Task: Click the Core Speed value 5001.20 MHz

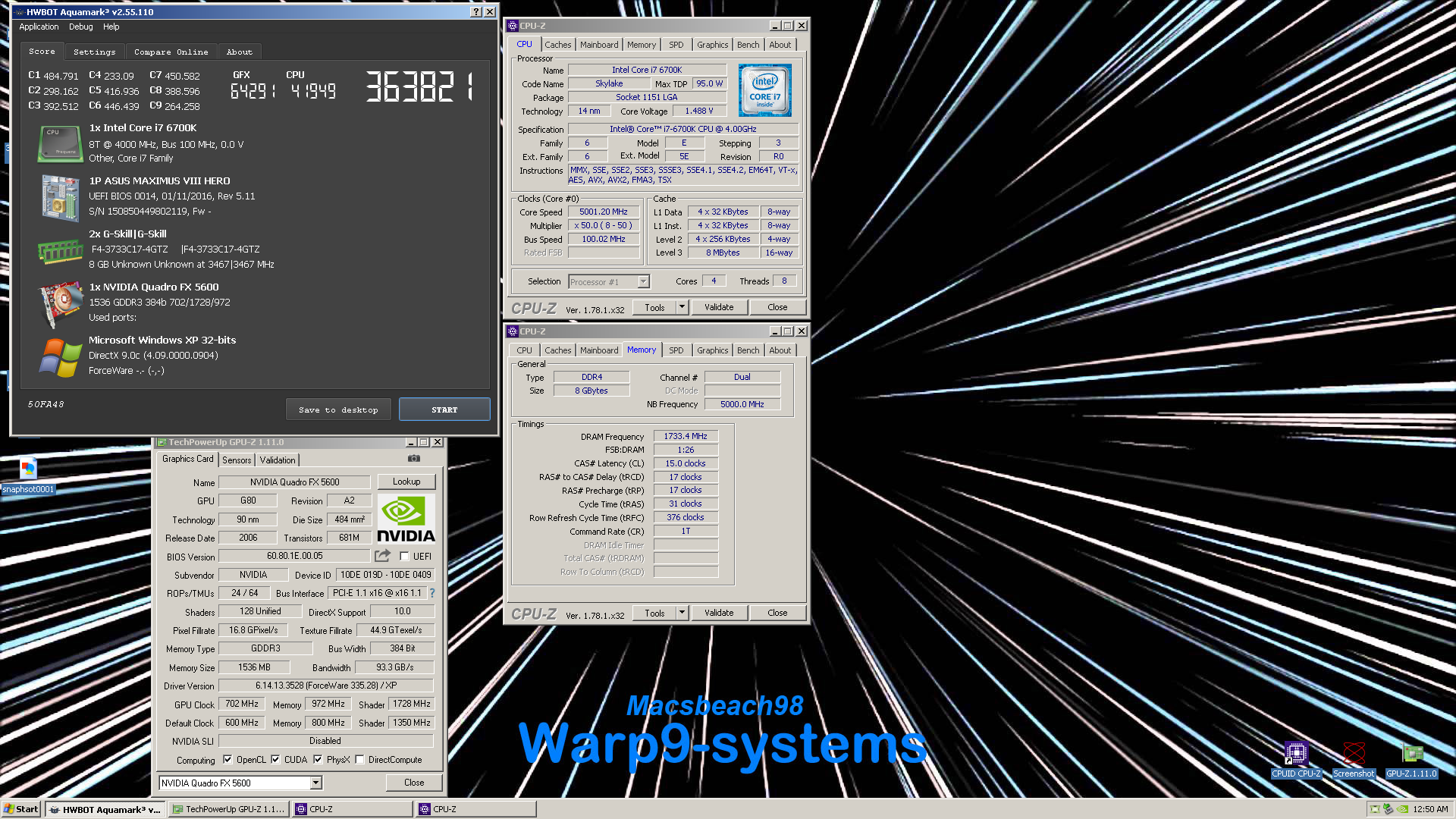Action: coord(604,212)
